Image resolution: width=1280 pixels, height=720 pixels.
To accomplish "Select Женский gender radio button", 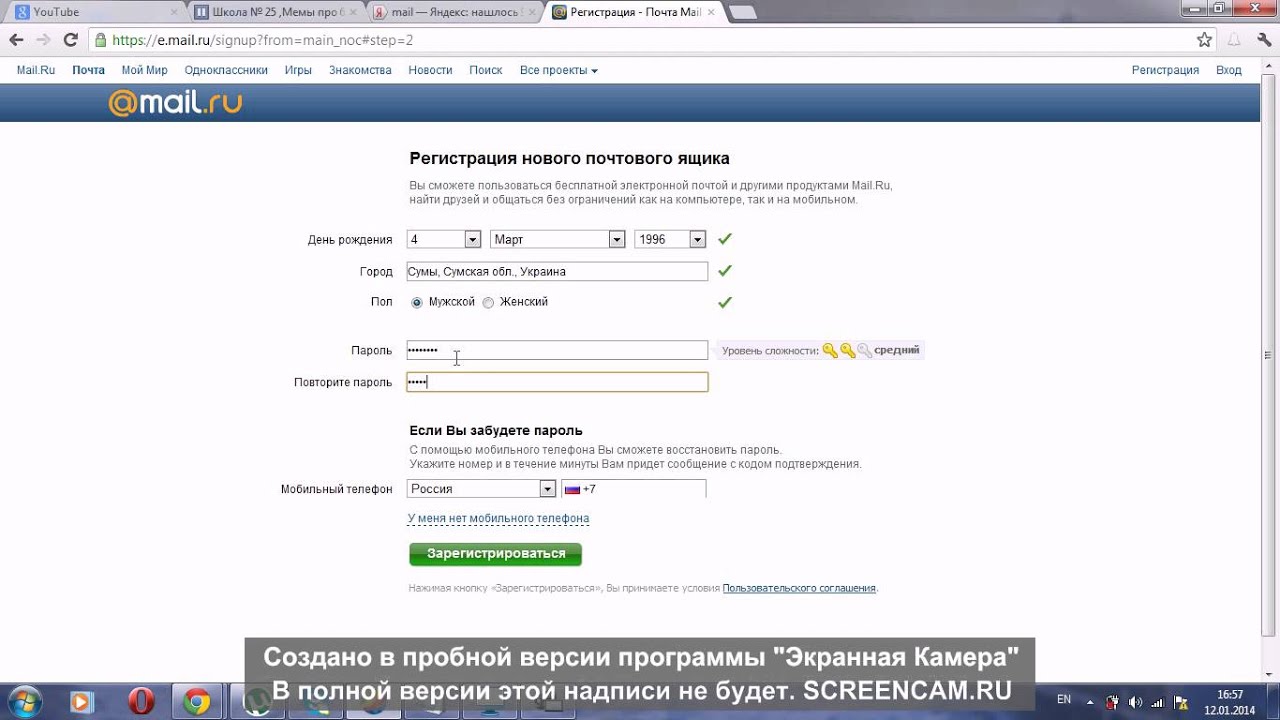I will pyautogui.click(x=488, y=302).
